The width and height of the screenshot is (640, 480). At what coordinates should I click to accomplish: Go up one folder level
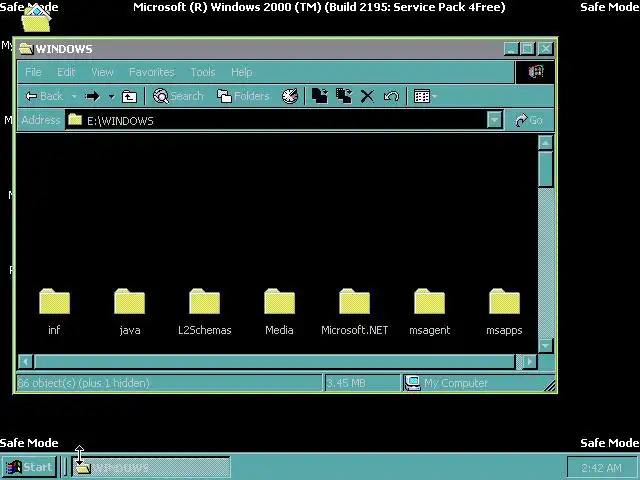pos(129,96)
